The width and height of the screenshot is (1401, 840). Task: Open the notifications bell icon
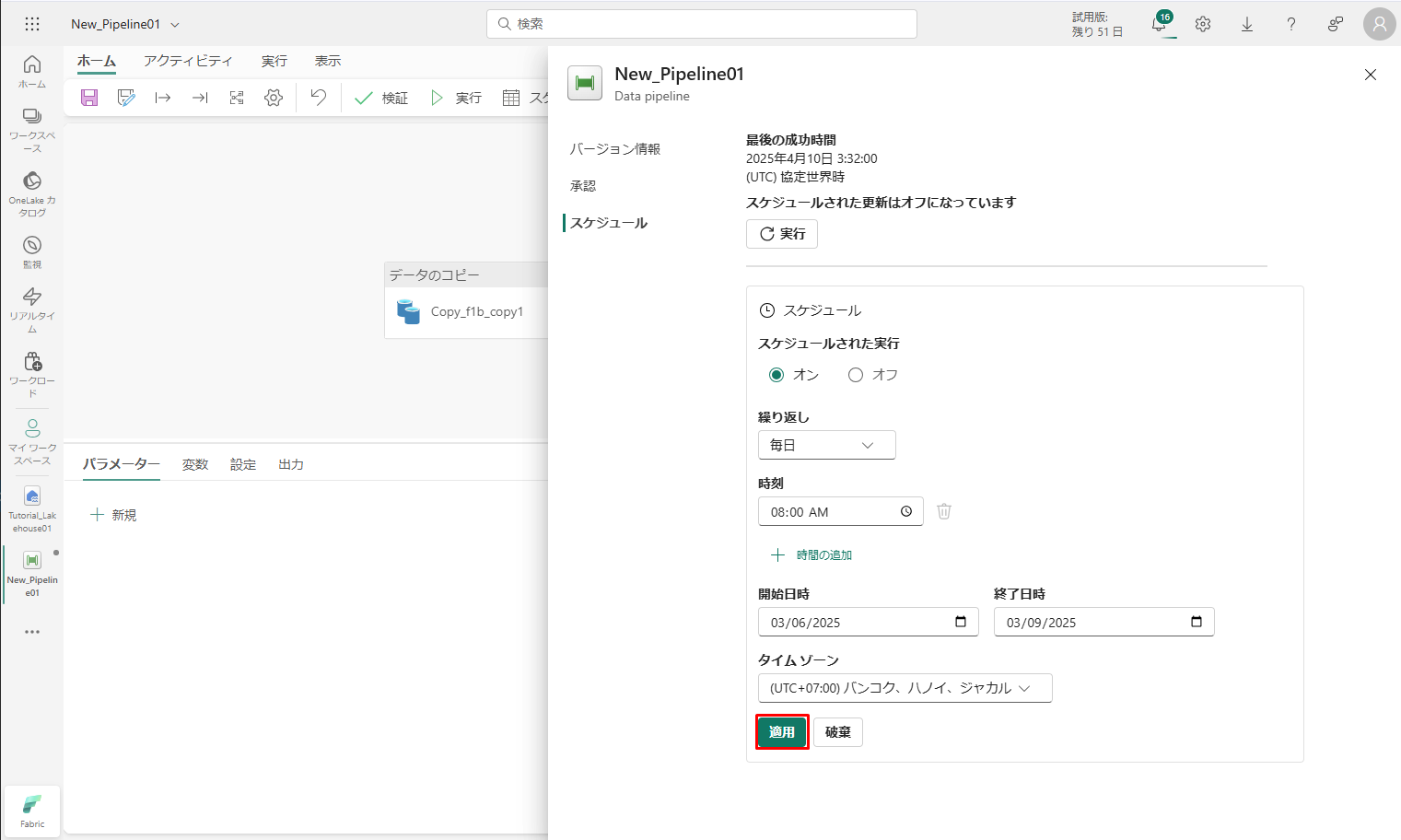coord(1160,25)
